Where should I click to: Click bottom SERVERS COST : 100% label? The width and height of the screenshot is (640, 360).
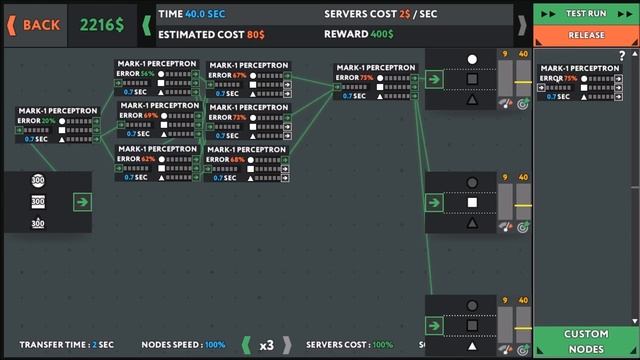[x=349, y=345]
